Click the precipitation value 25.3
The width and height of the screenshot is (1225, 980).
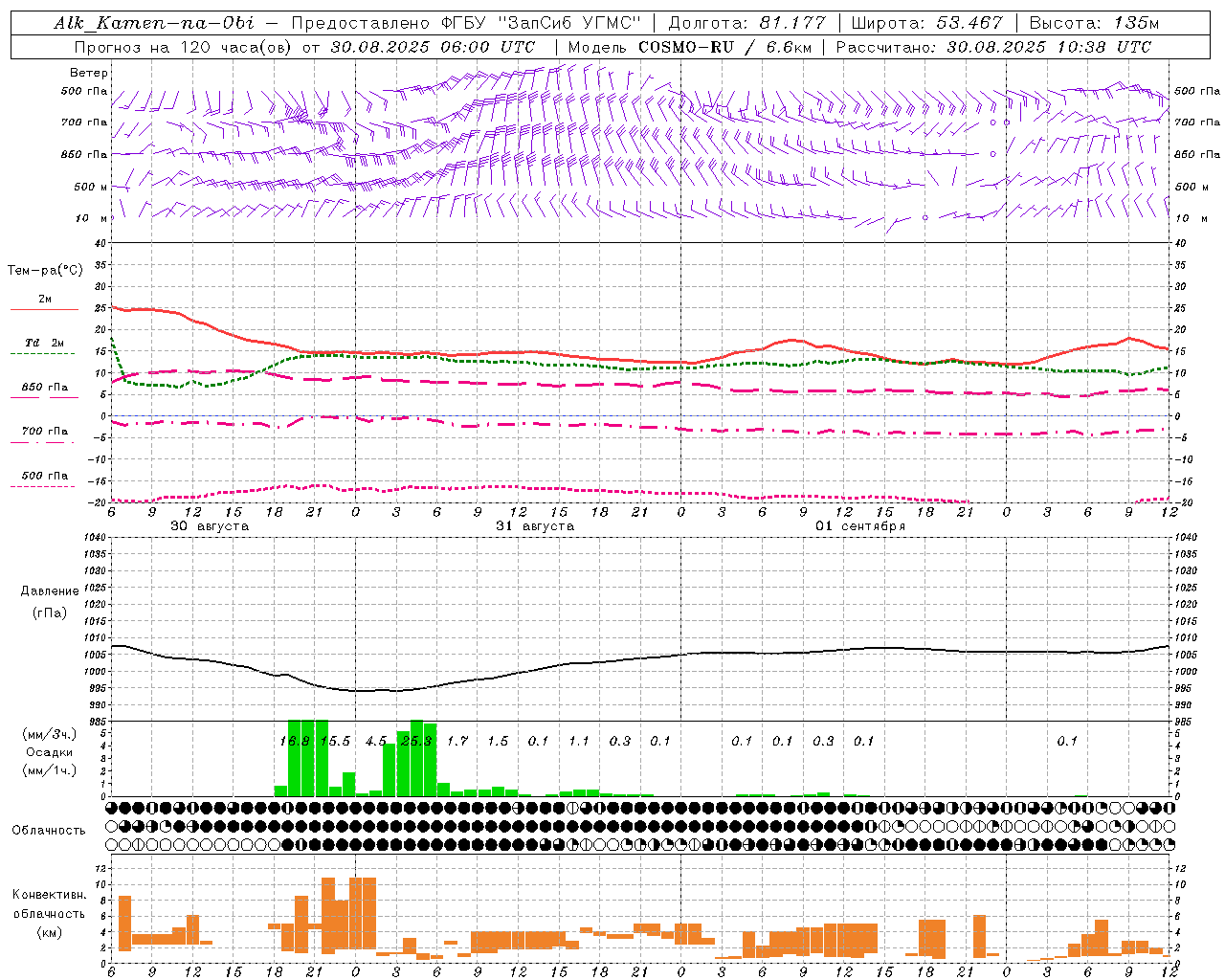pyautogui.click(x=417, y=741)
